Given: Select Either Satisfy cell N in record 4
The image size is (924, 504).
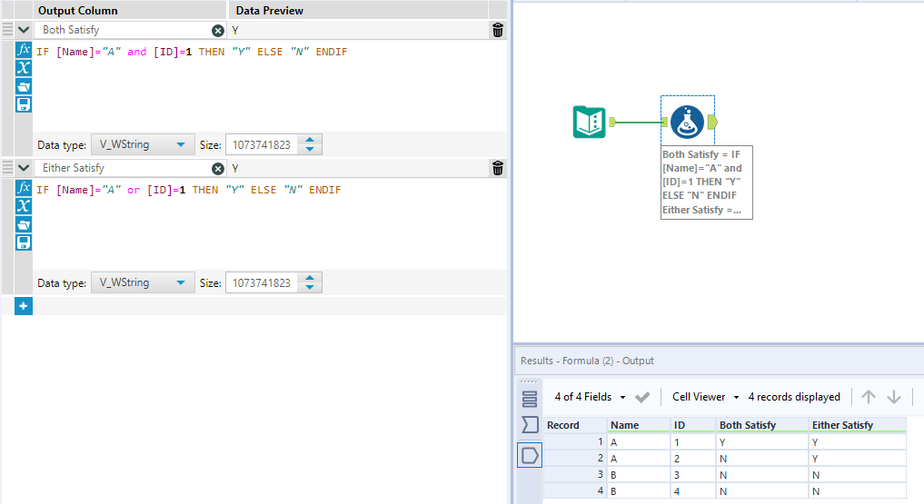Looking at the screenshot, I should (857, 491).
